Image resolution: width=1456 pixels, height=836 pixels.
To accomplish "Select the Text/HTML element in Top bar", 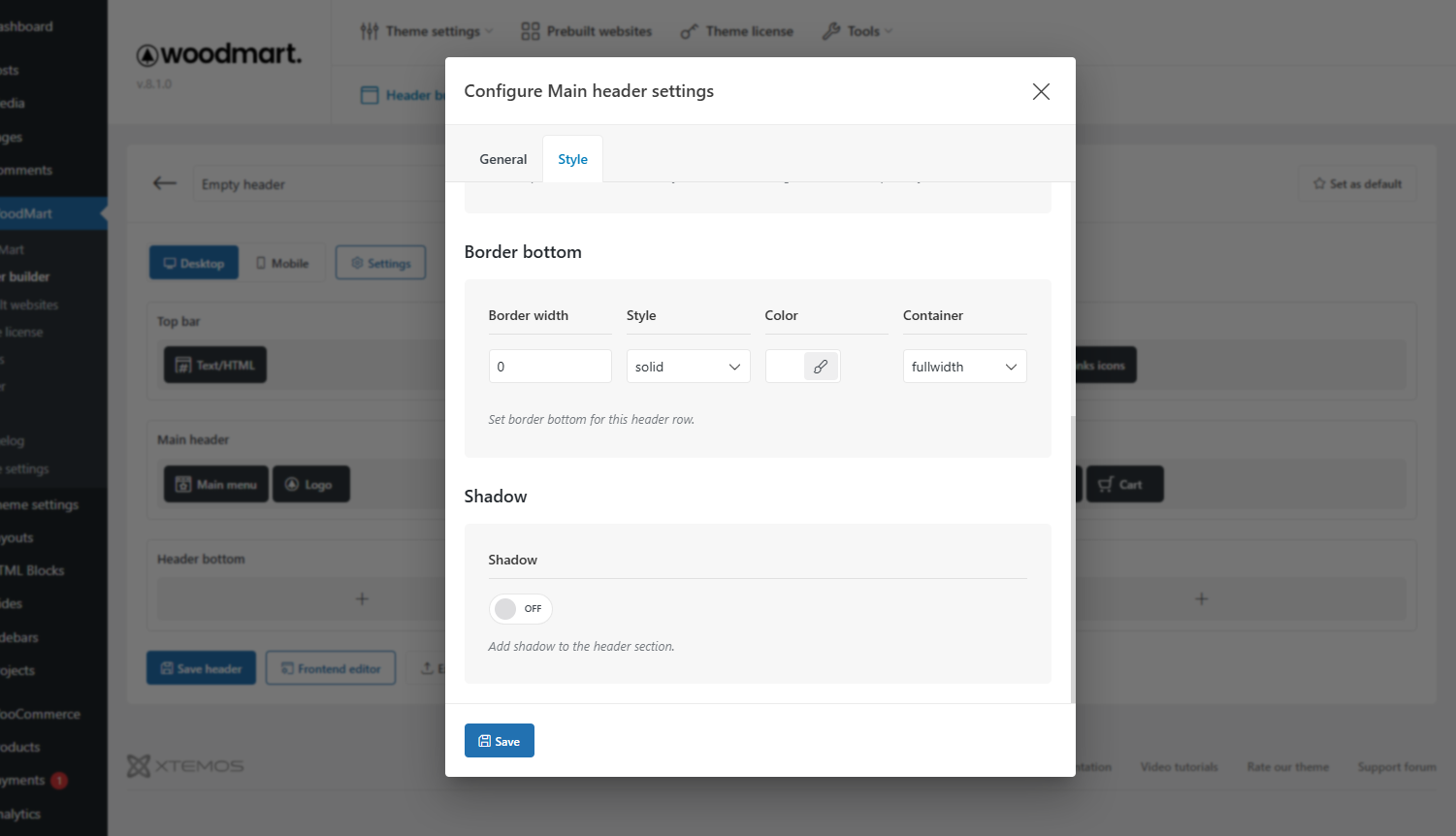I will 215,365.
